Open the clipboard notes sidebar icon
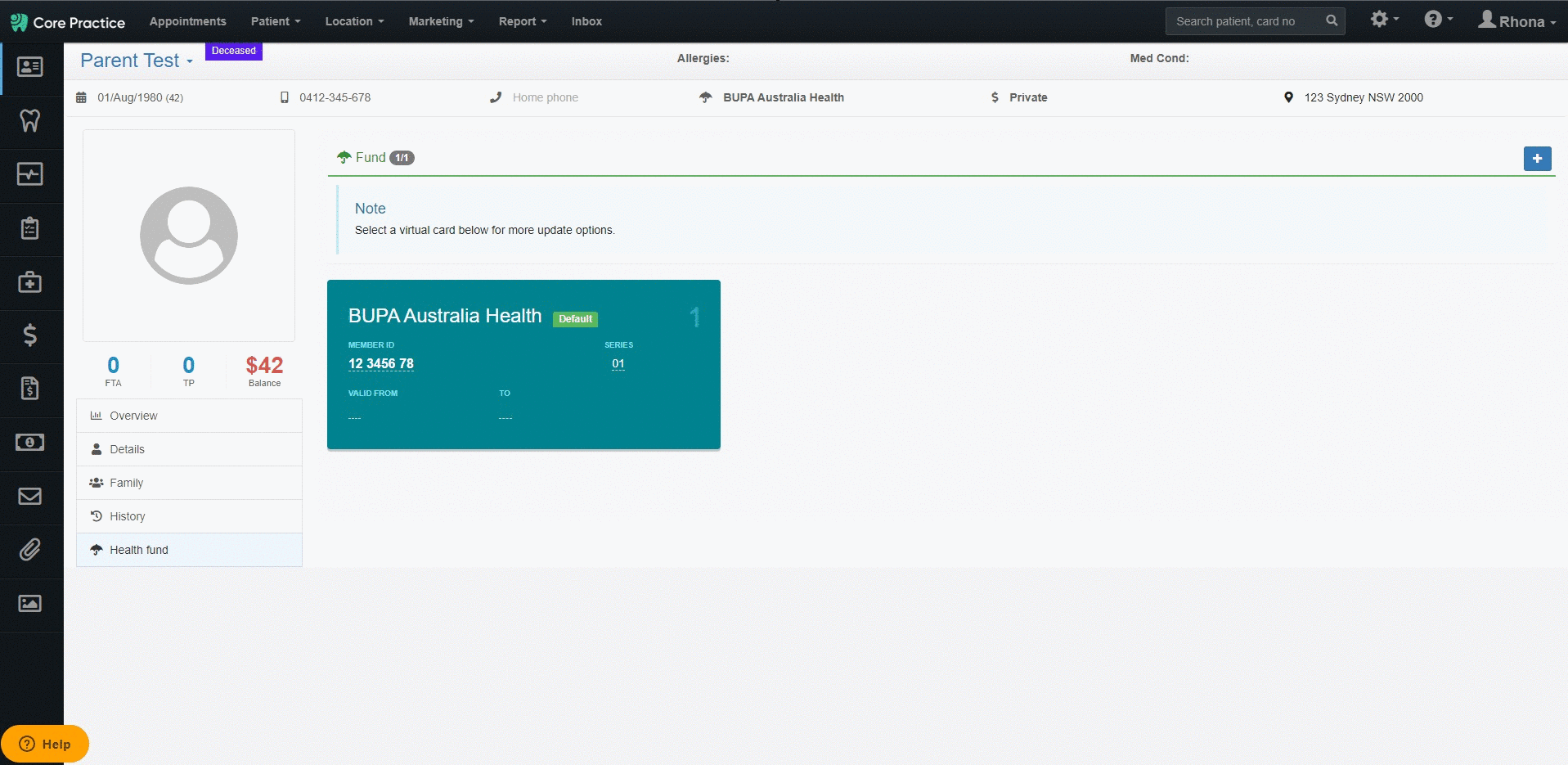 point(30,228)
